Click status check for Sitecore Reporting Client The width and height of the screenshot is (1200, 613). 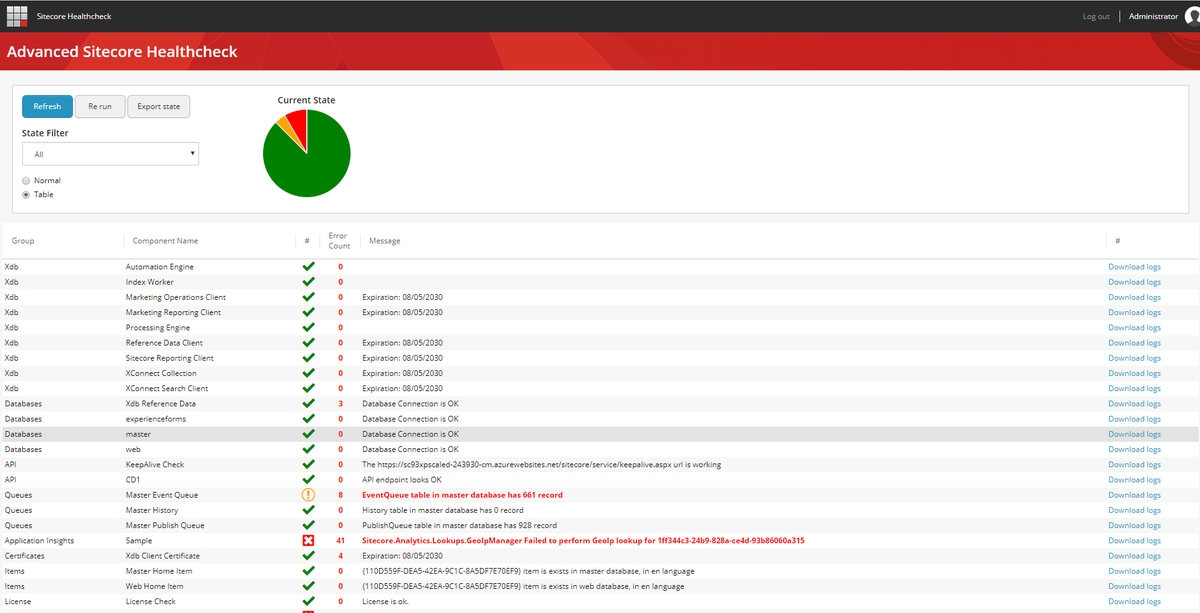click(x=308, y=358)
